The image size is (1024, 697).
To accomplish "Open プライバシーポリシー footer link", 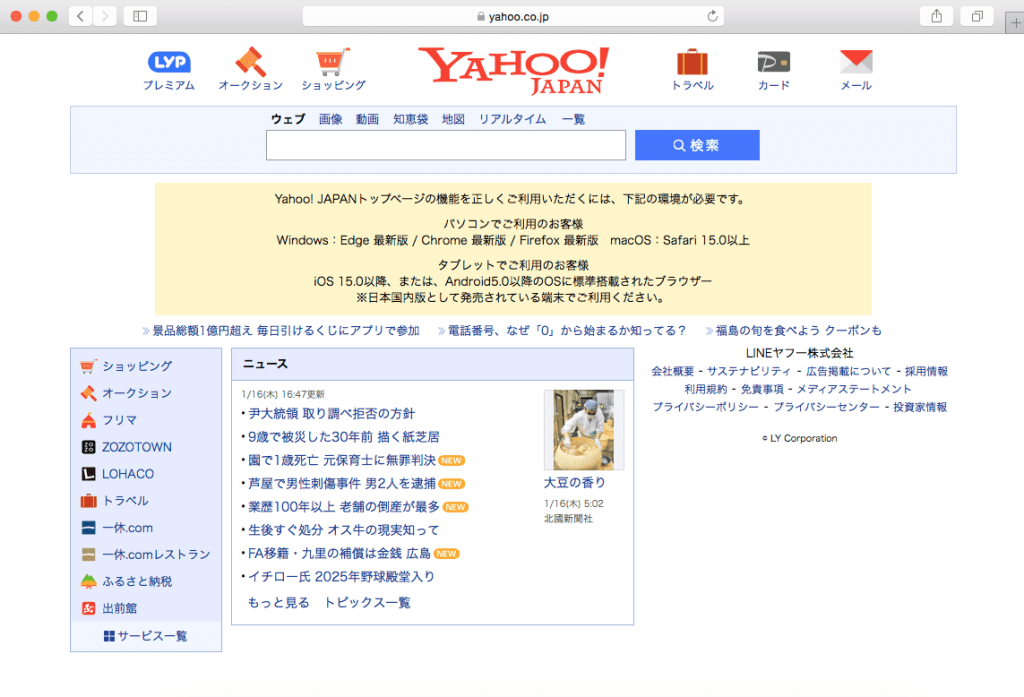I will 706,407.
